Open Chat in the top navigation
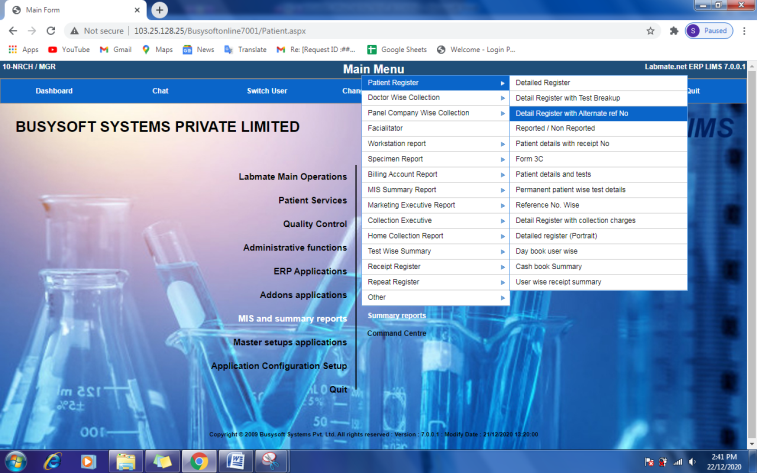Screen dimensions: 757x473 coord(160,91)
